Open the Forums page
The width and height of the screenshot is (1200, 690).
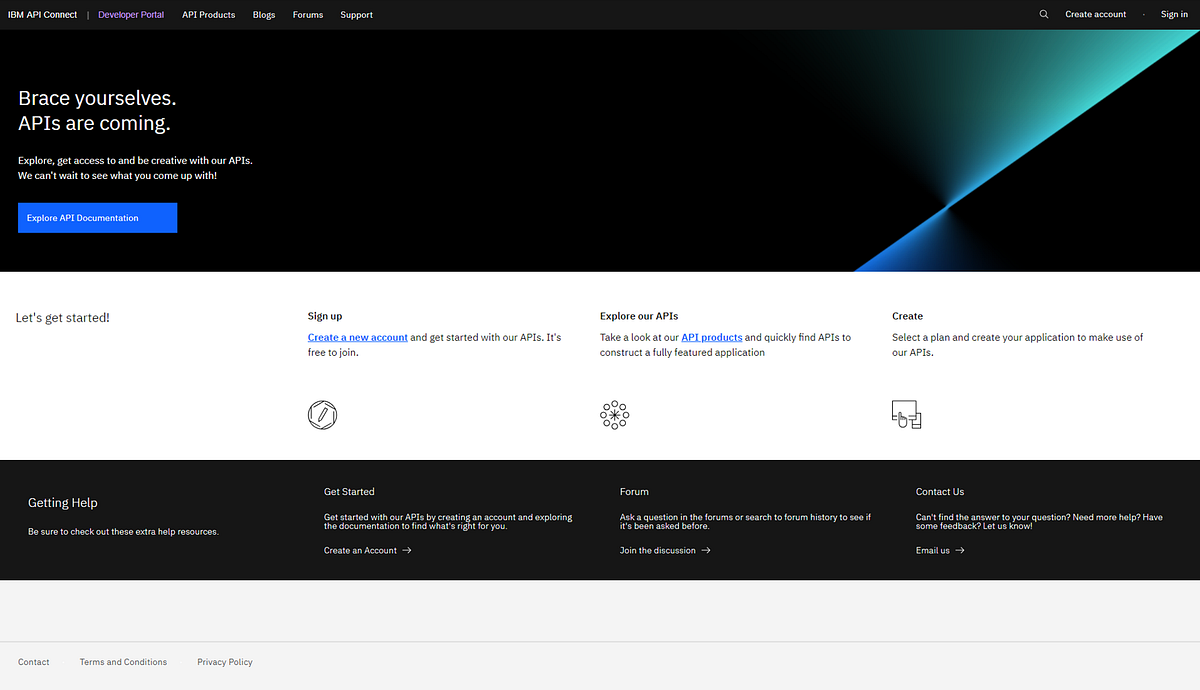pyautogui.click(x=307, y=14)
